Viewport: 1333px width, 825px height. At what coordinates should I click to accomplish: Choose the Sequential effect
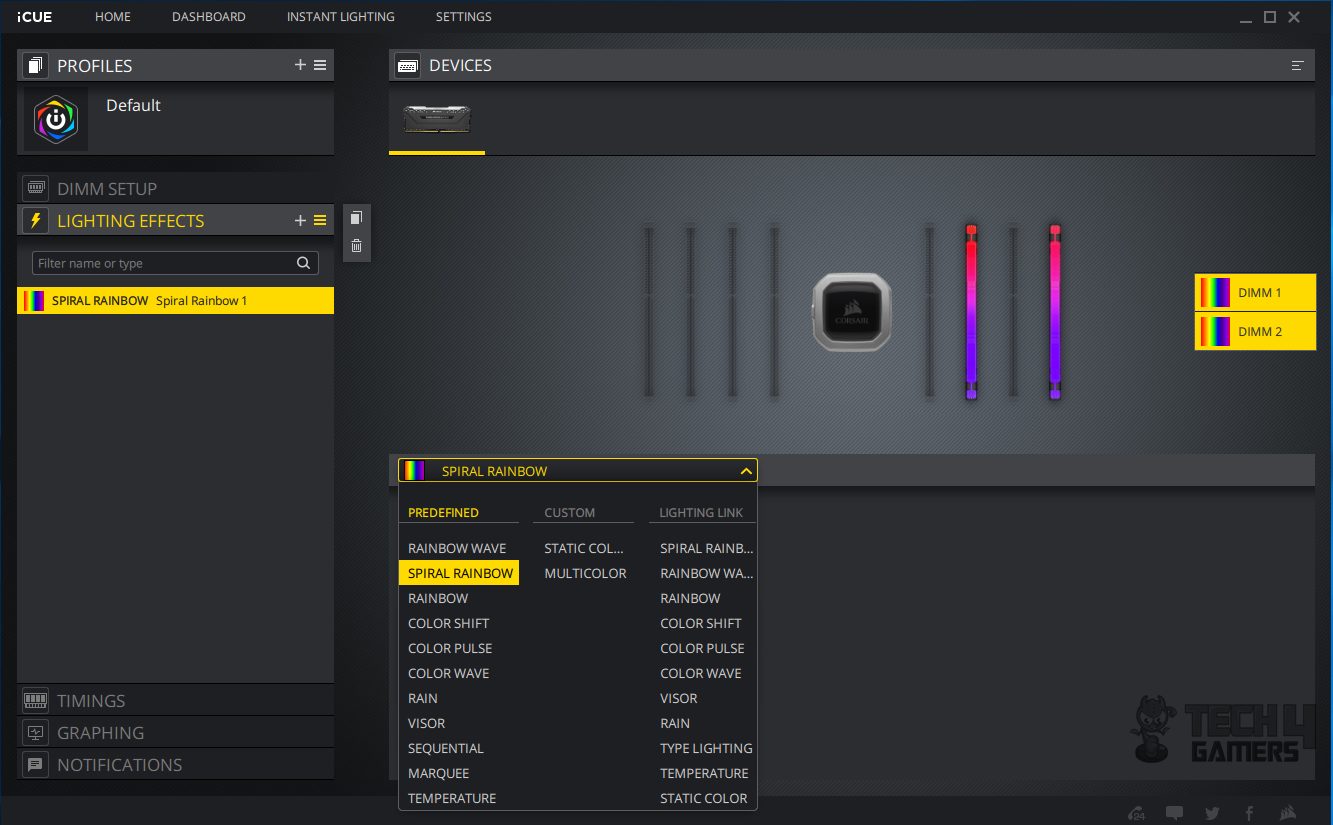(x=446, y=748)
